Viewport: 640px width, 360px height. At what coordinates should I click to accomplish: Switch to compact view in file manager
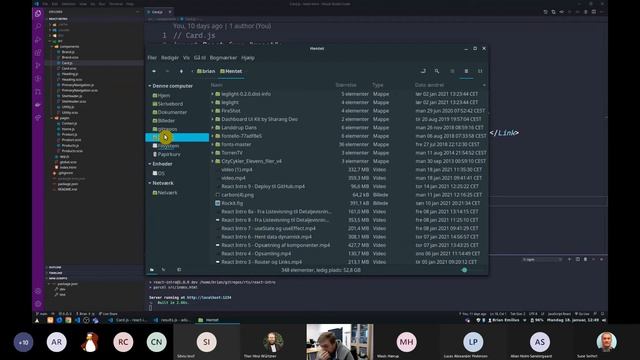pyautogui.click(x=480, y=71)
